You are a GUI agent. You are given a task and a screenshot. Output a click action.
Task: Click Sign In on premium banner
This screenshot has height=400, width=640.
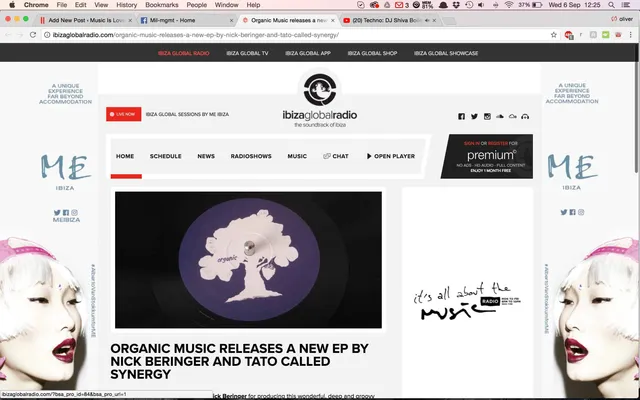click(472, 143)
